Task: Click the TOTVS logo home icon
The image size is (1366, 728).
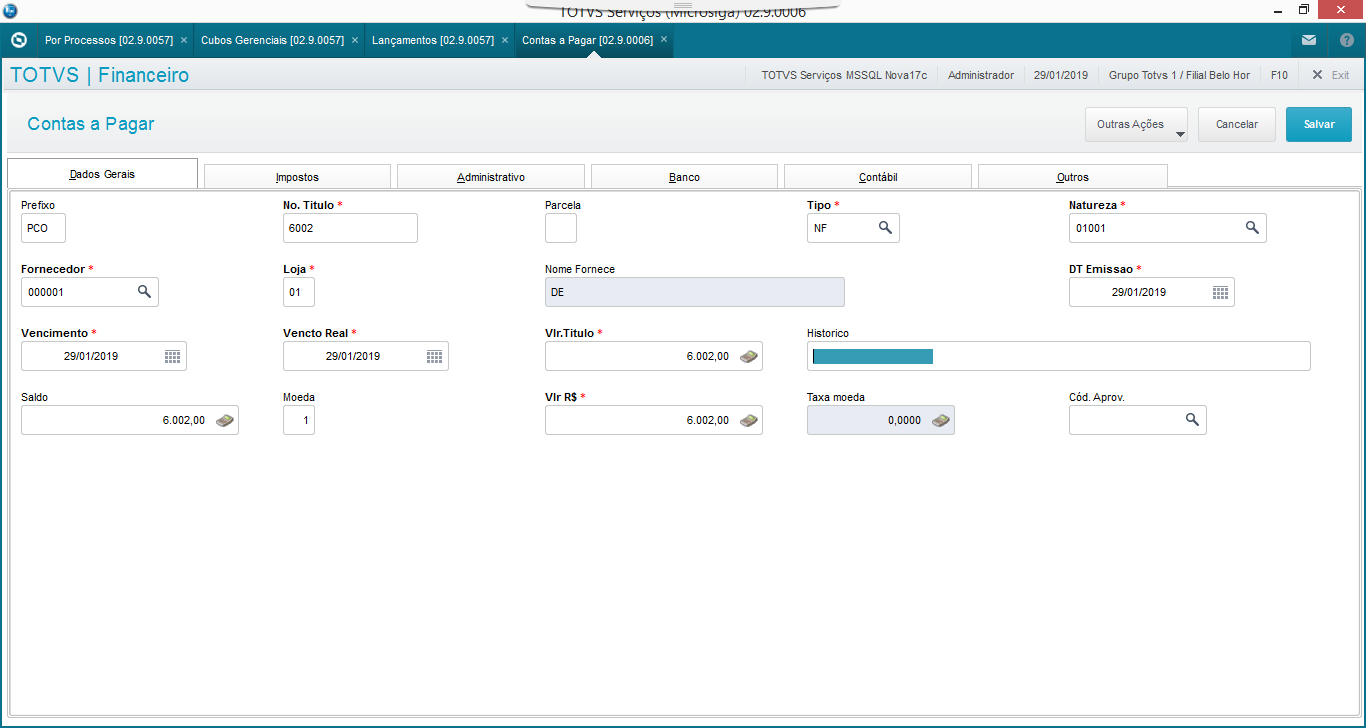Action: click(18, 41)
